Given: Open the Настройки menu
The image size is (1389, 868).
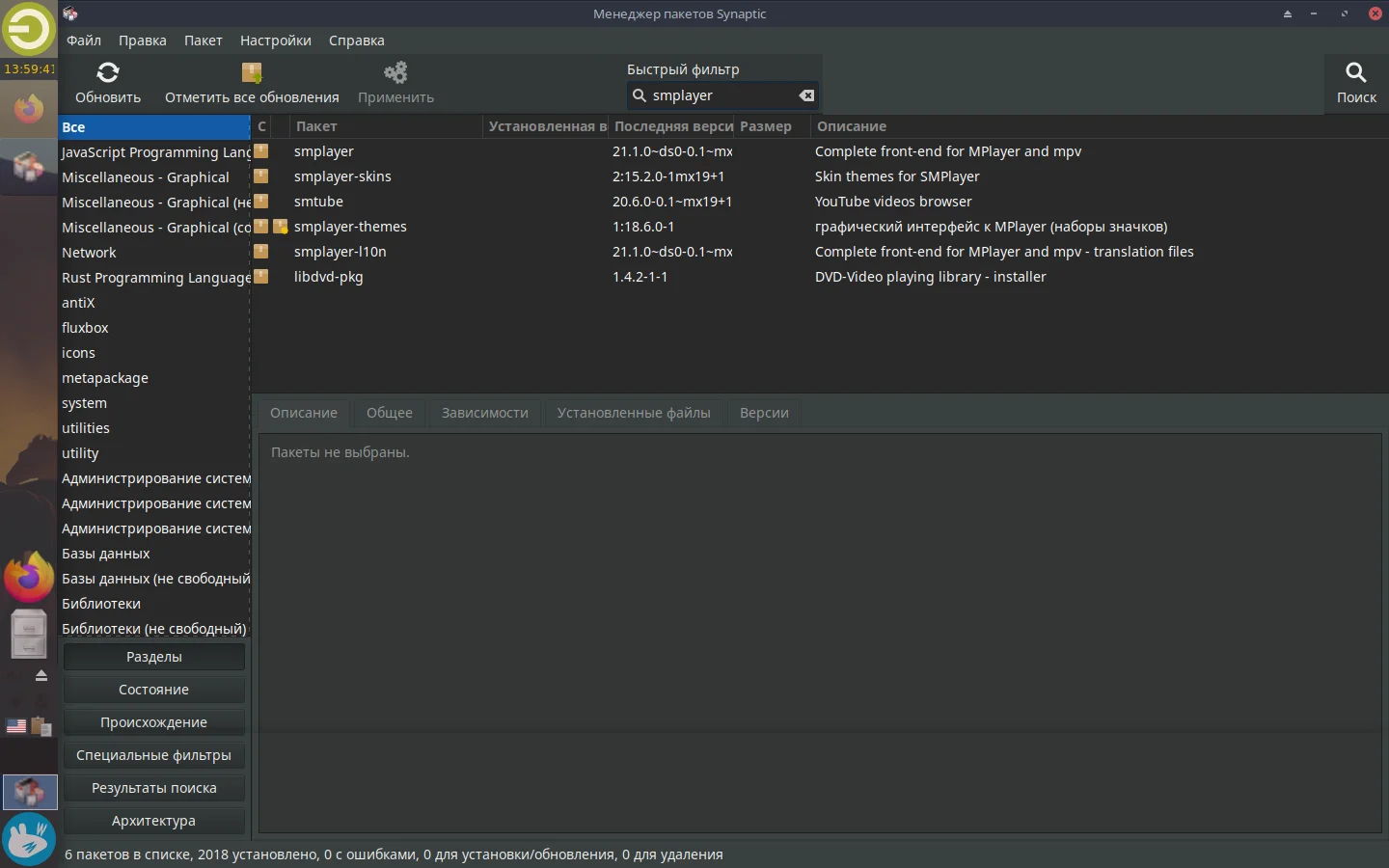Looking at the screenshot, I should point(275,41).
